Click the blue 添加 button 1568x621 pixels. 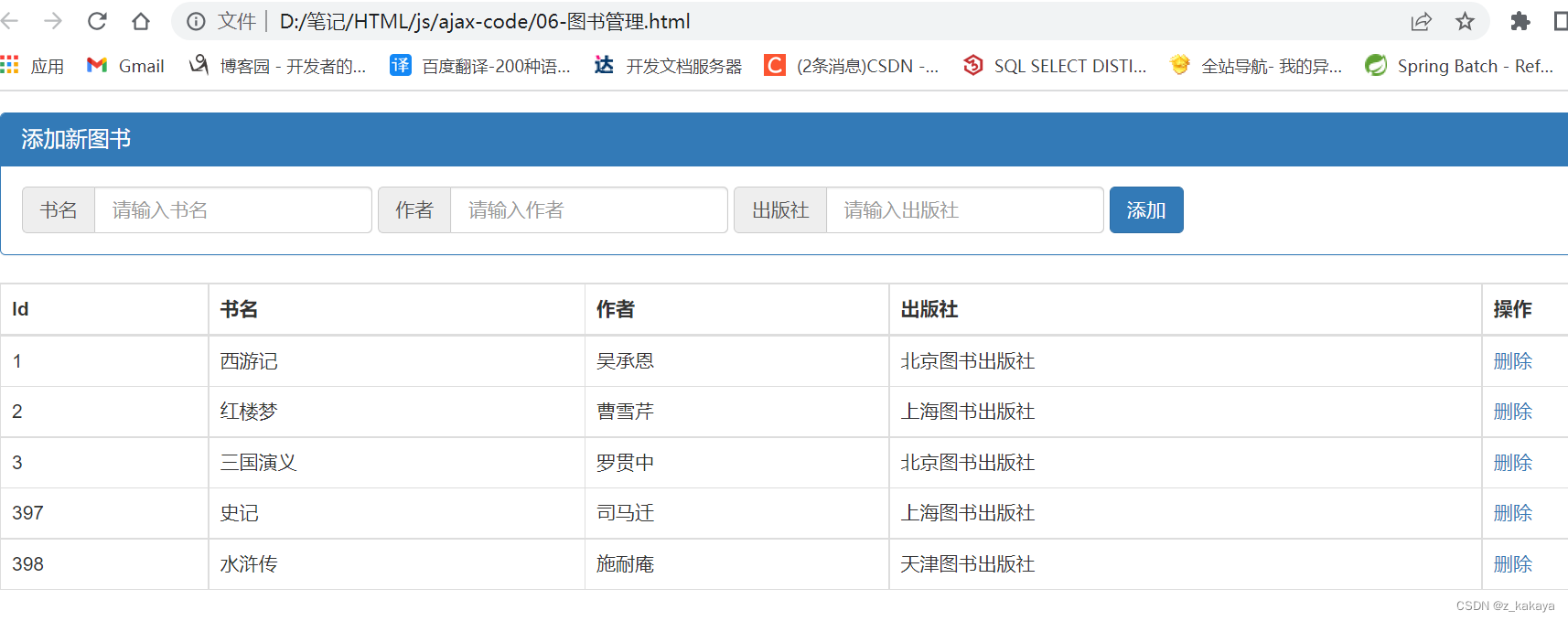1146,210
